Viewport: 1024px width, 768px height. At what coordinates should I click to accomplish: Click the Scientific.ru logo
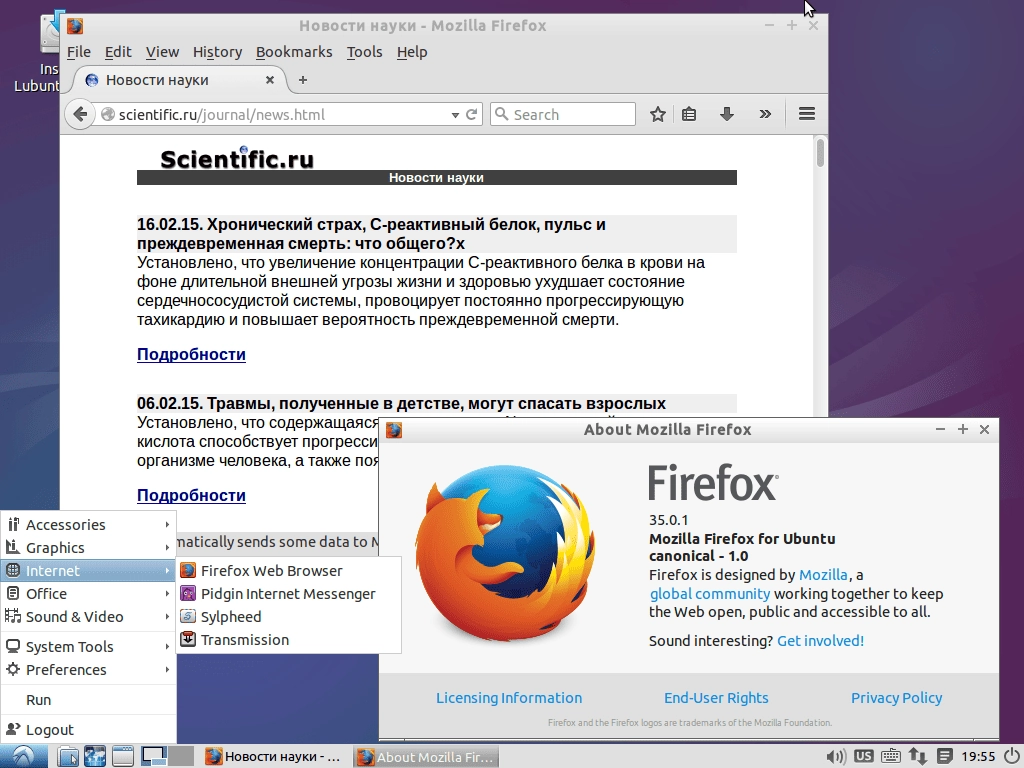237,157
